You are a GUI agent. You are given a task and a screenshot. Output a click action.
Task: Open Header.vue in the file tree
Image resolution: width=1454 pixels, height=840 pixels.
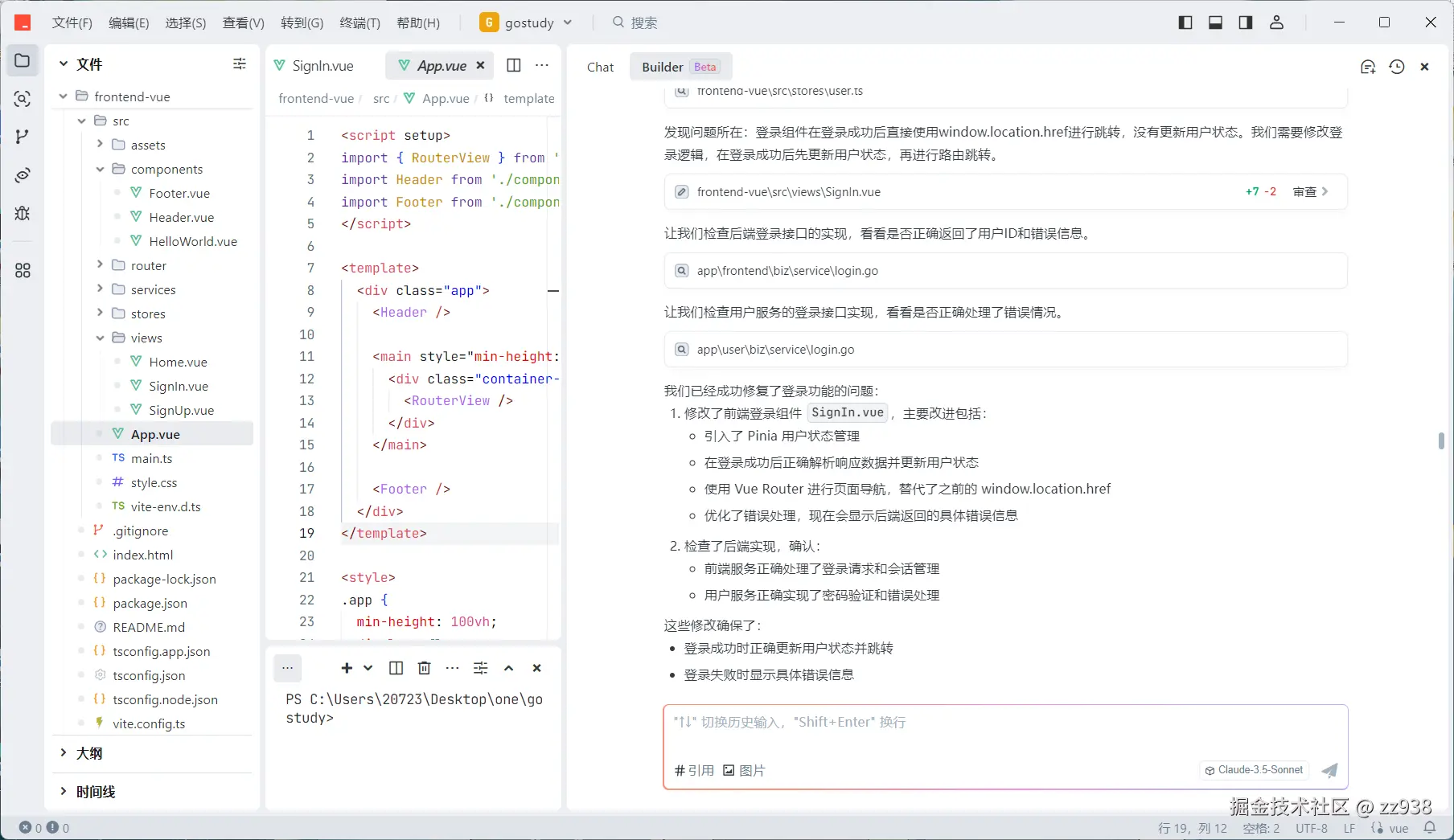pyautogui.click(x=181, y=217)
